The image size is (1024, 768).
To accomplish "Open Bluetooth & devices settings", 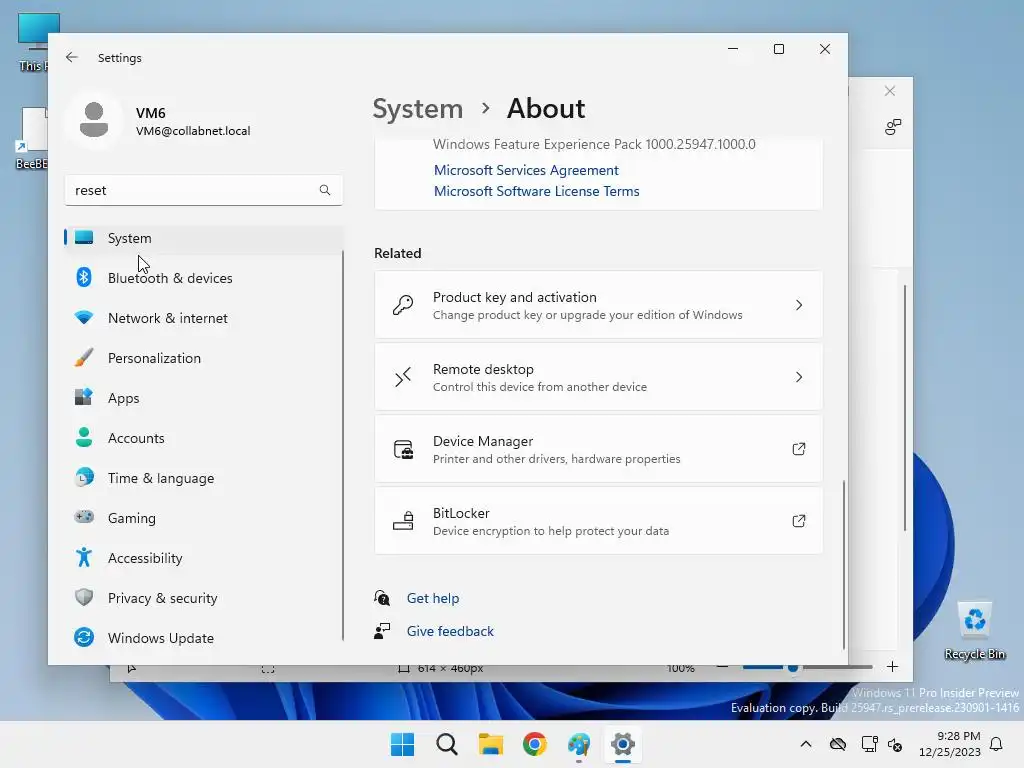I will click(x=204, y=278).
